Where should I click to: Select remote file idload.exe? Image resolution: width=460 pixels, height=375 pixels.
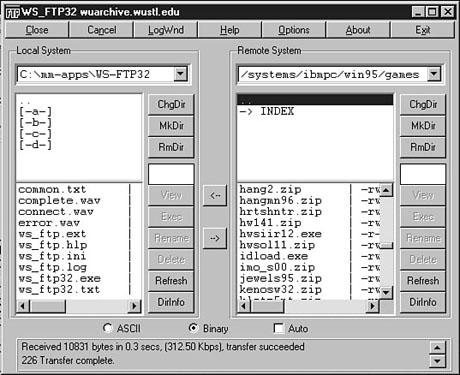pyautogui.click(x=274, y=256)
